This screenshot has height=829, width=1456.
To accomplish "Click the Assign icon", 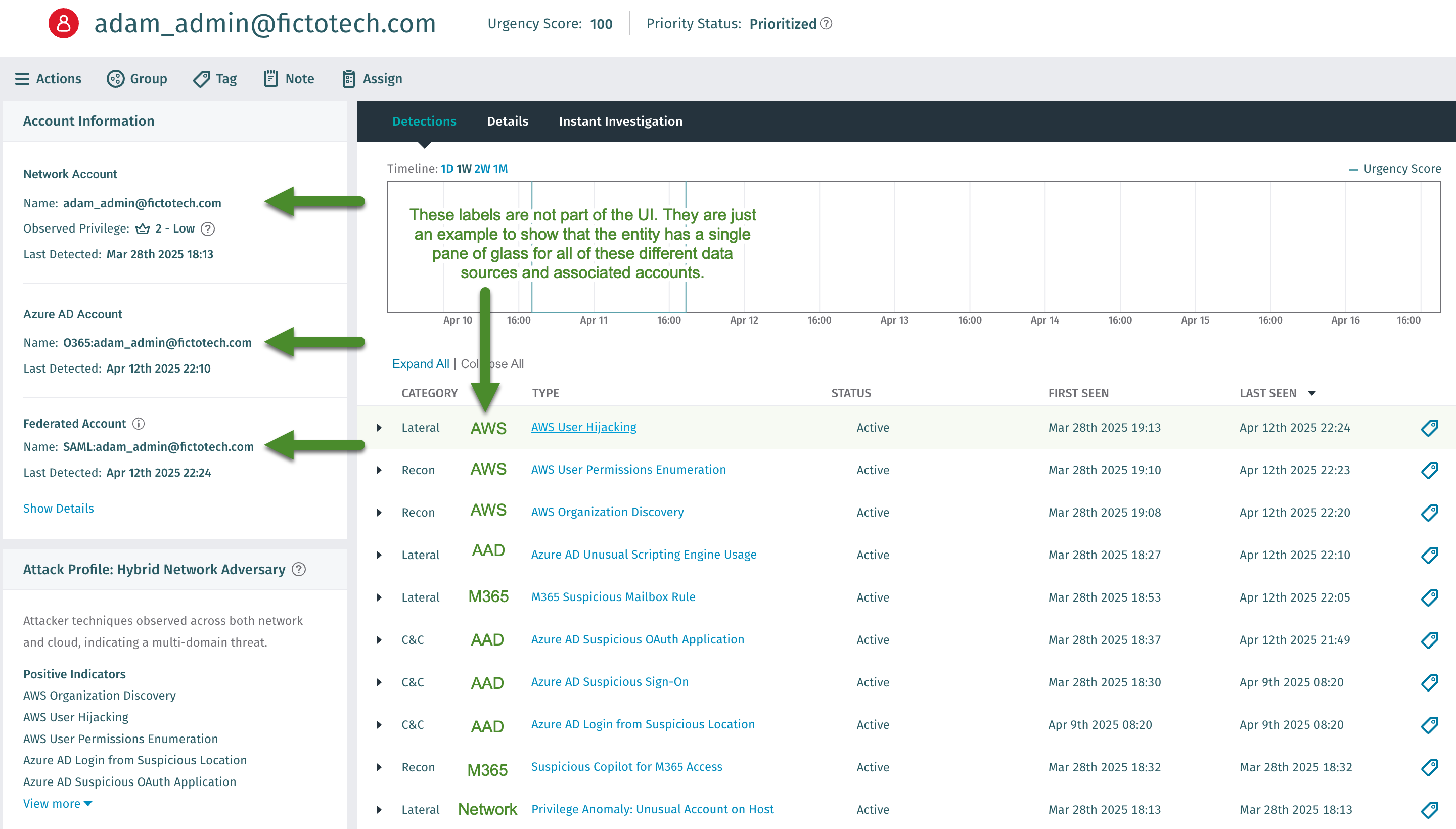I will pos(348,78).
